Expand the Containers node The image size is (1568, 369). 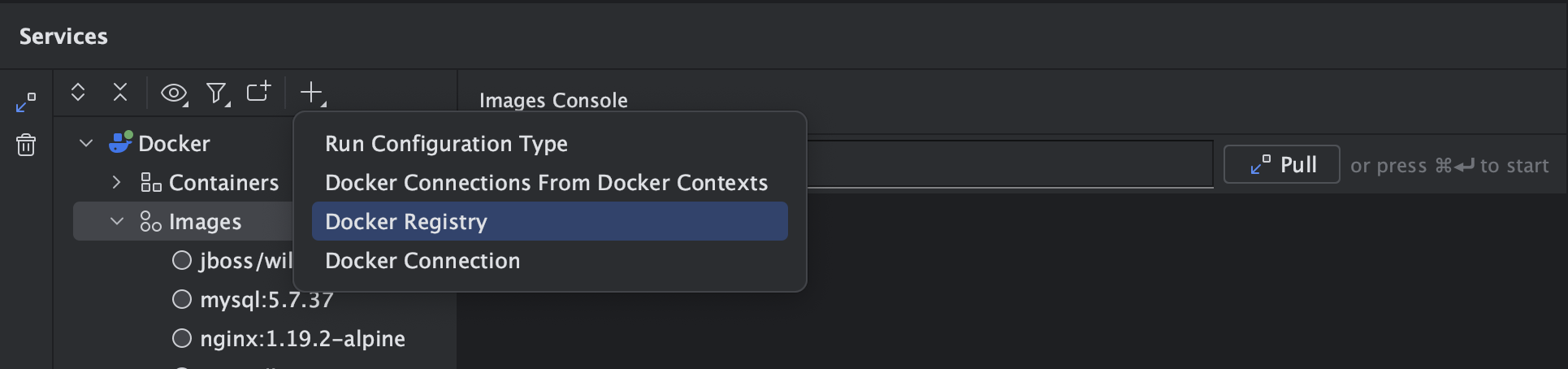point(117,182)
